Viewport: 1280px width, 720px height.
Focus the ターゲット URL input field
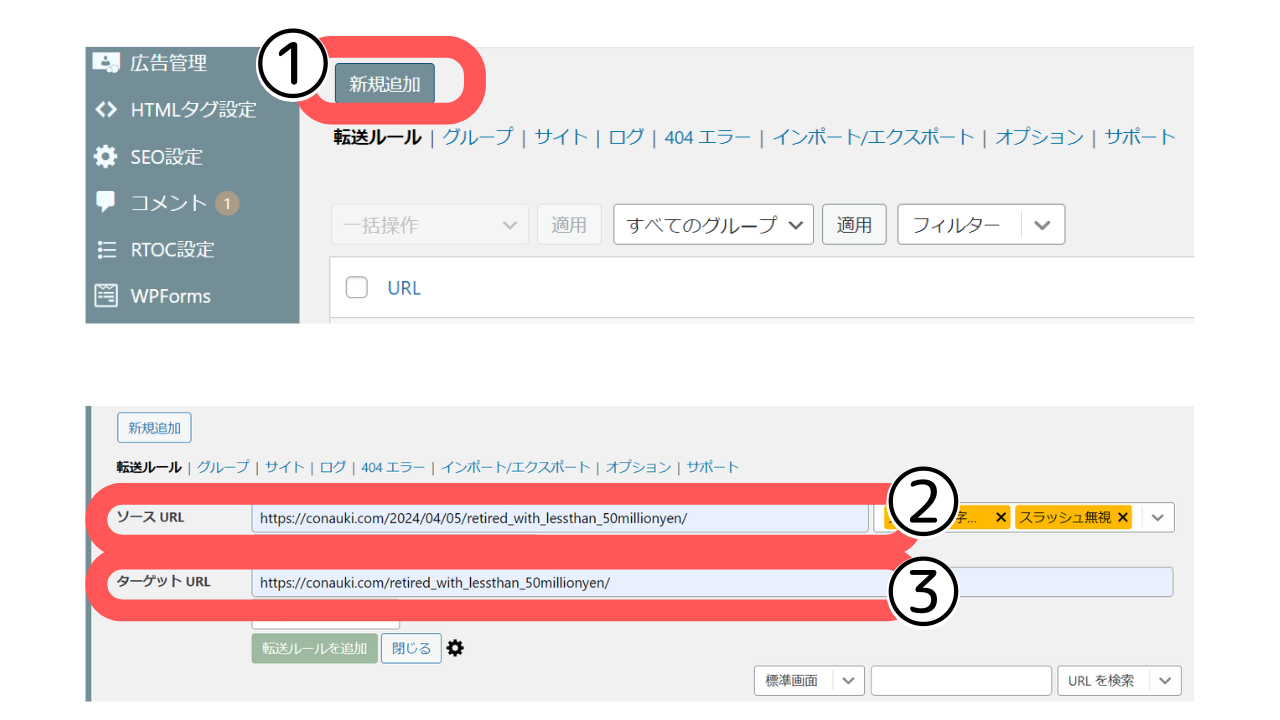(x=712, y=582)
